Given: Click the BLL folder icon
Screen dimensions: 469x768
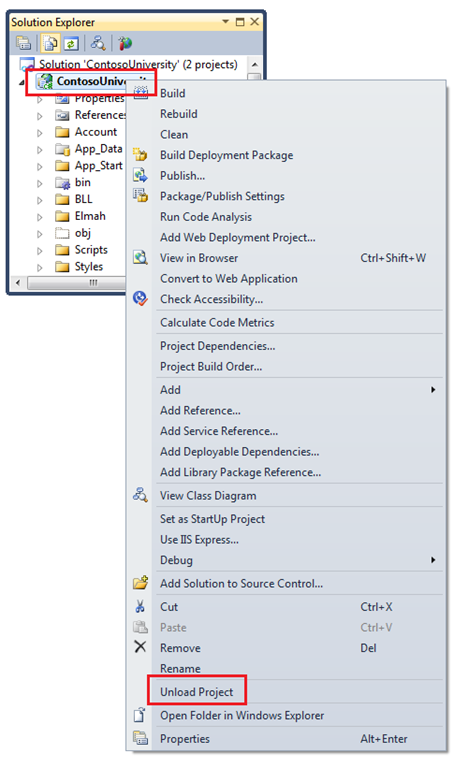Looking at the screenshot, I should click(62, 199).
